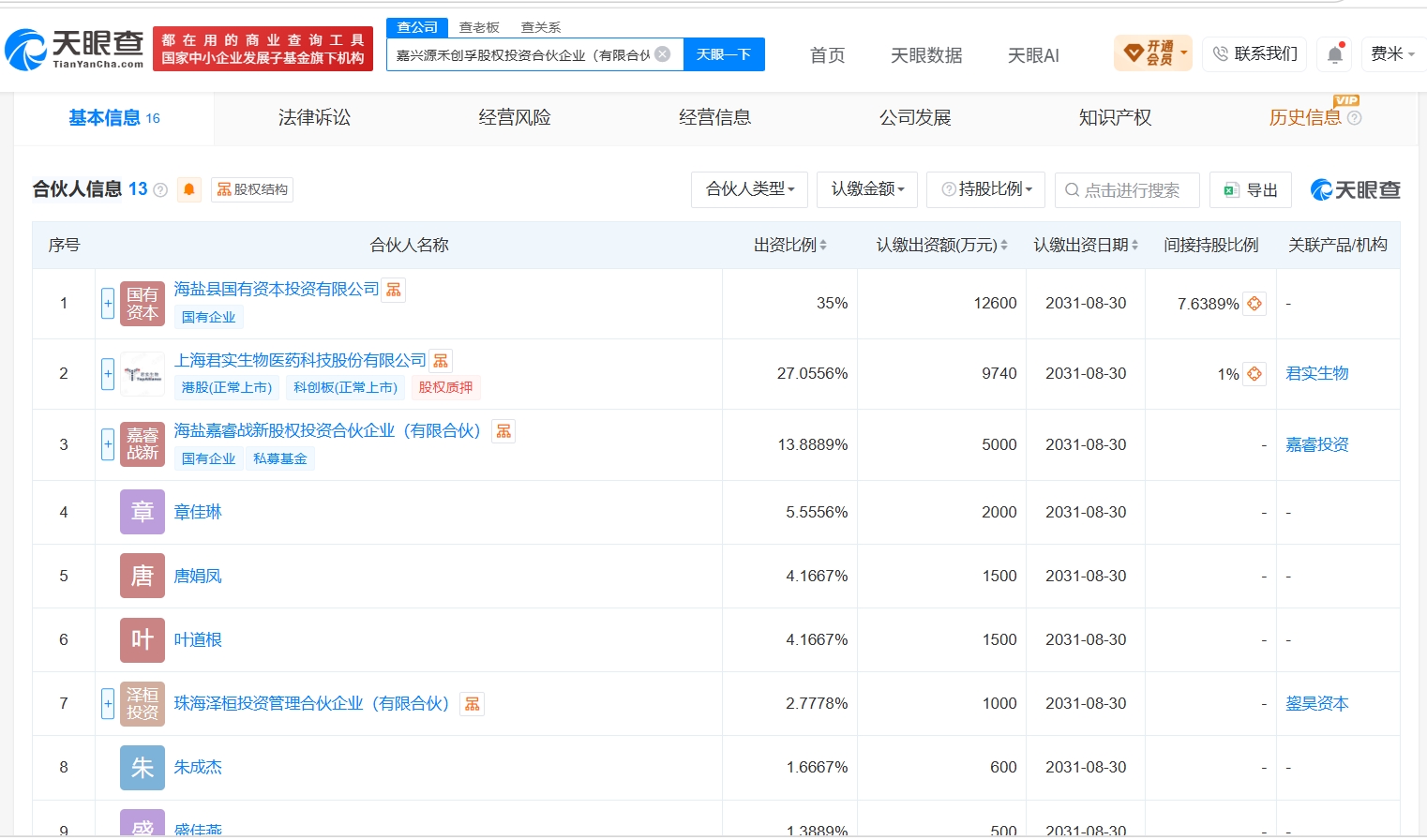Open the 合伙人类型 filter dropdown
Screen dimensions: 1427x840
(749, 189)
